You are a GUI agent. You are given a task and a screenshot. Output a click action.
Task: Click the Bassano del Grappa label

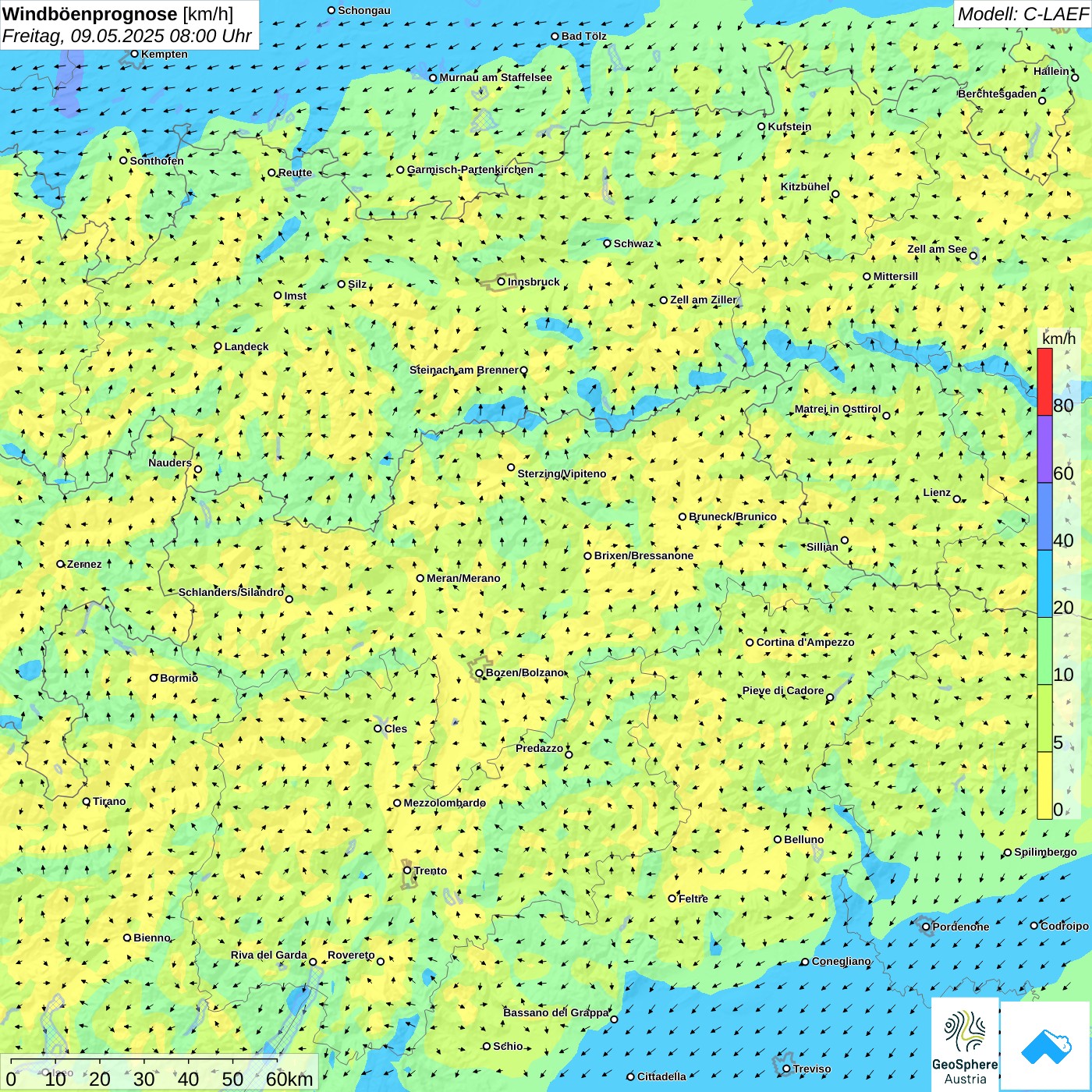[555, 1012]
